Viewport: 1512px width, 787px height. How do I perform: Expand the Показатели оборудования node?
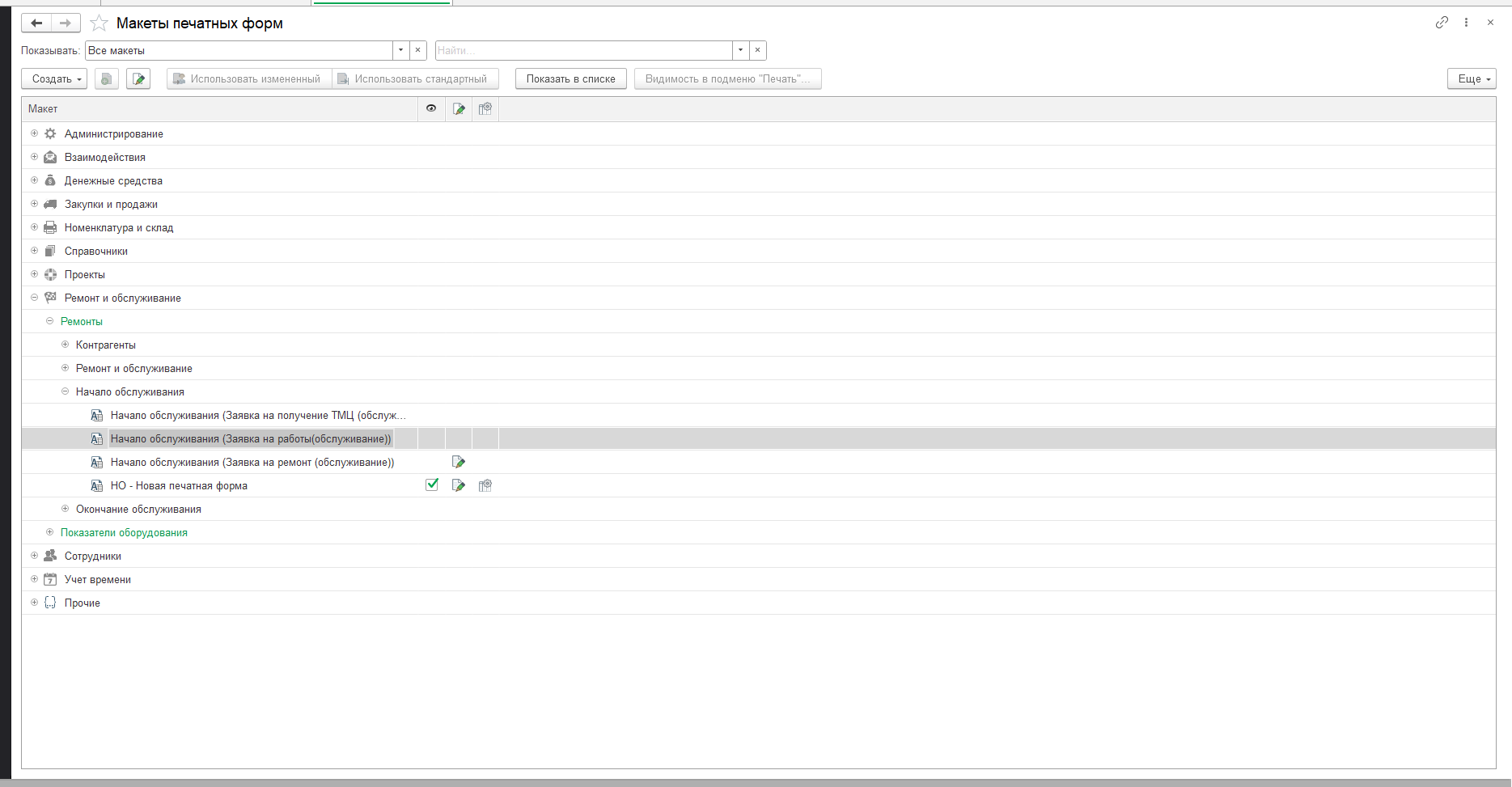pyautogui.click(x=49, y=532)
